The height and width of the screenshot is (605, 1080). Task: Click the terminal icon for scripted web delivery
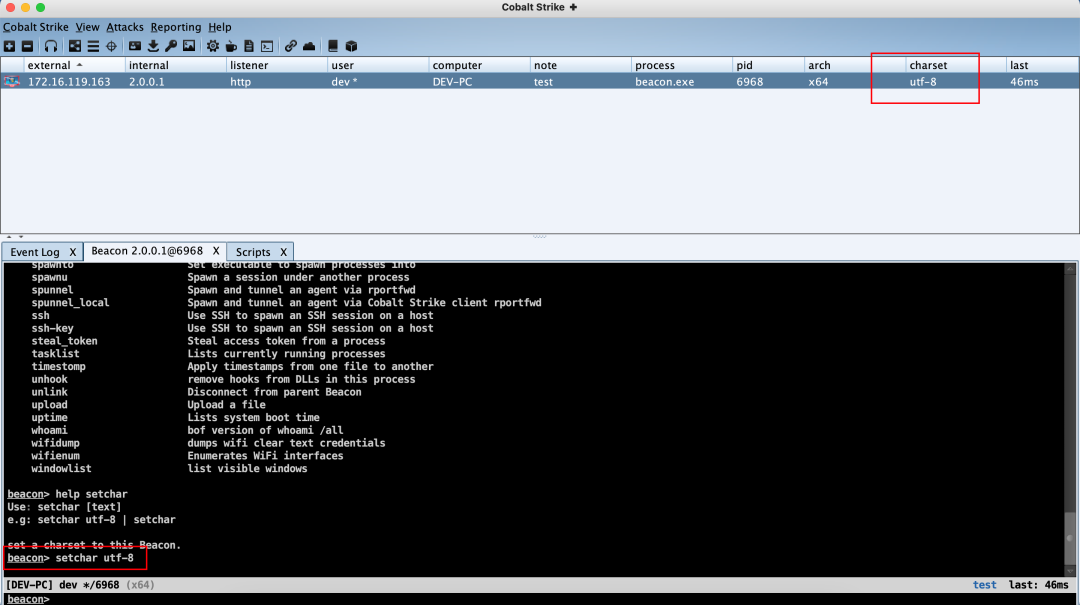(267, 46)
